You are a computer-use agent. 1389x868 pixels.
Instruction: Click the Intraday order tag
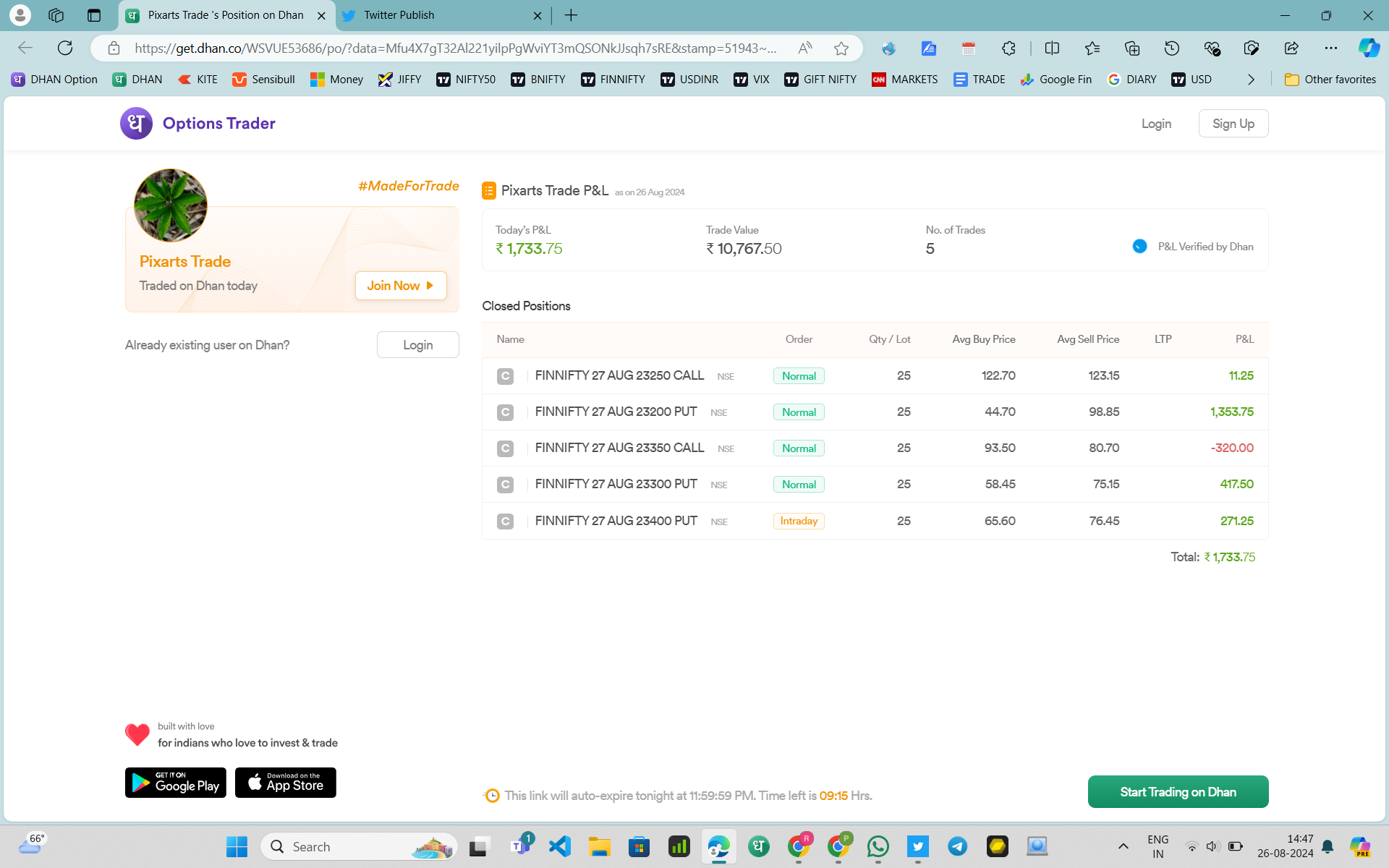coord(799,521)
